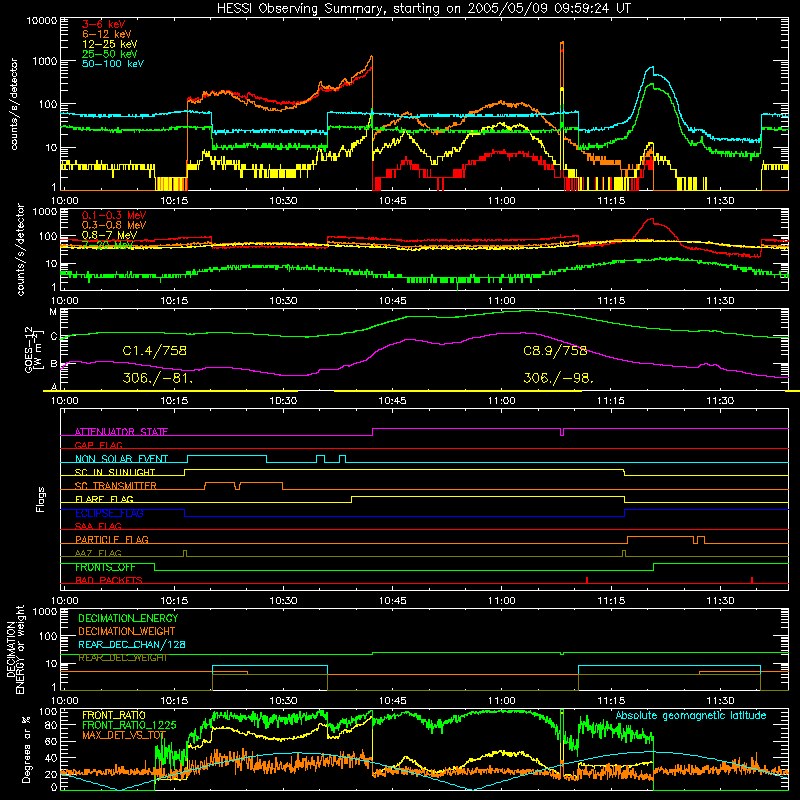Viewport: 800px width, 800px height.
Task: Select the 306./-98. position annotation
Action: 559,378
